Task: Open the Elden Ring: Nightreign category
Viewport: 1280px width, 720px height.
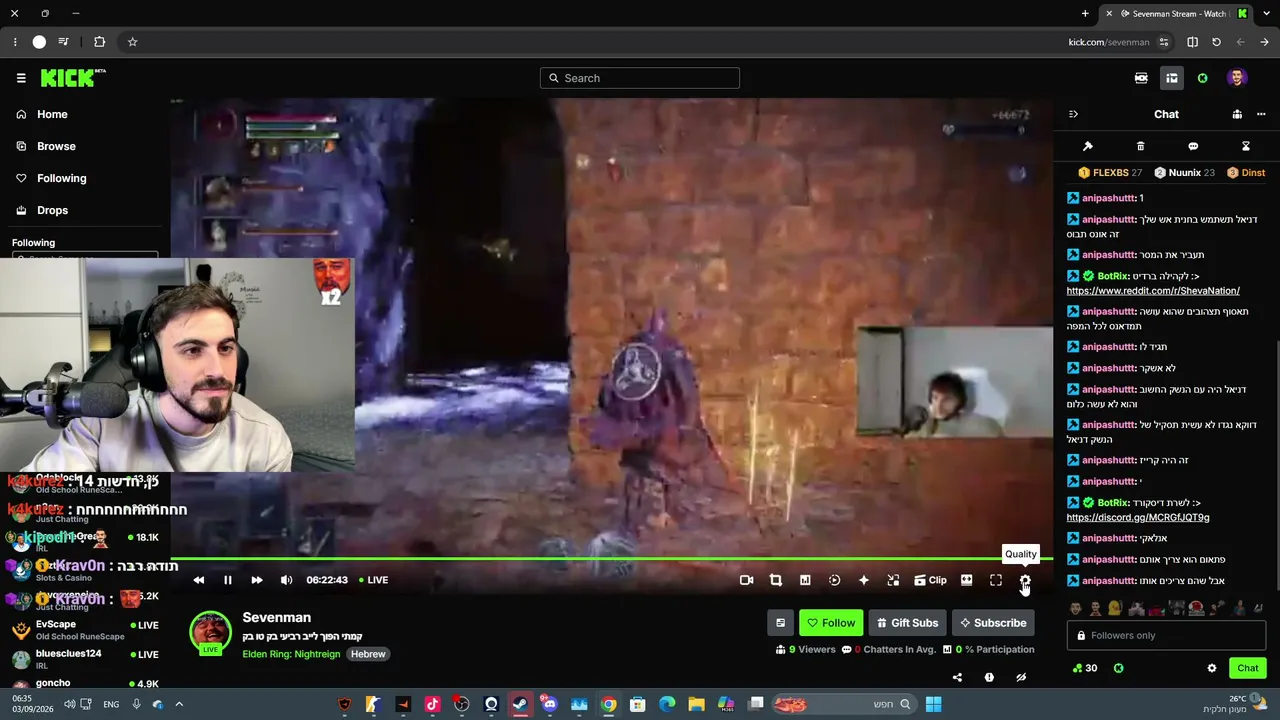Action: (x=291, y=654)
